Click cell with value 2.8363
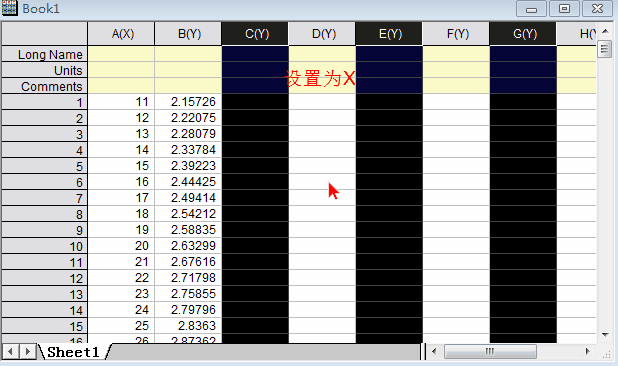 (188, 326)
